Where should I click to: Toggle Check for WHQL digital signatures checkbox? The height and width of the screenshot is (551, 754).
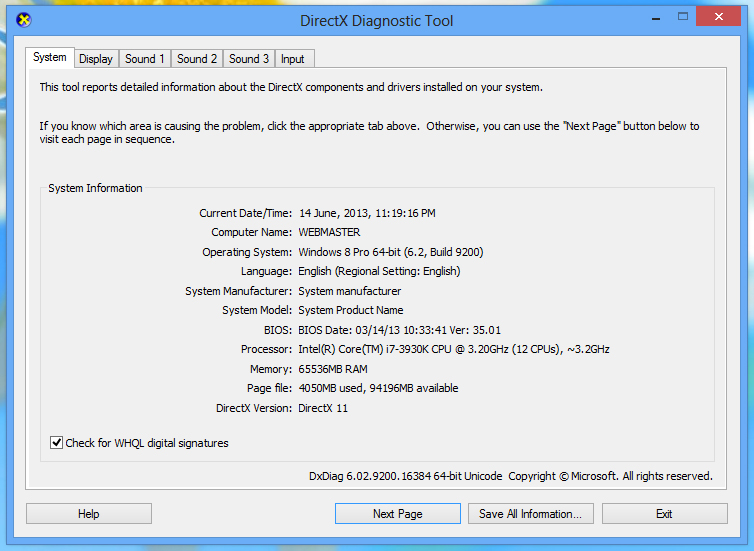[x=56, y=442]
